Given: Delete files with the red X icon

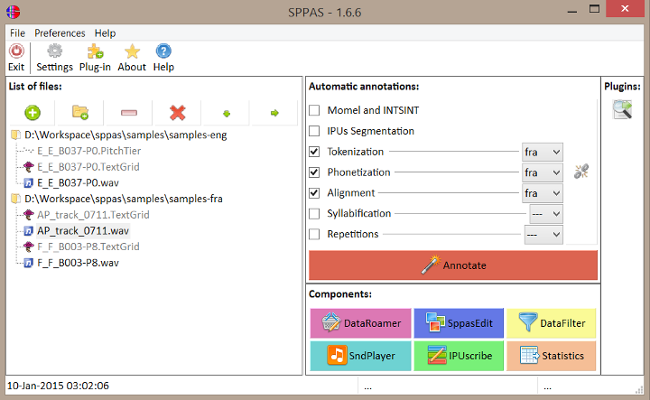Looking at the screenshot, I should coord(177,113).
